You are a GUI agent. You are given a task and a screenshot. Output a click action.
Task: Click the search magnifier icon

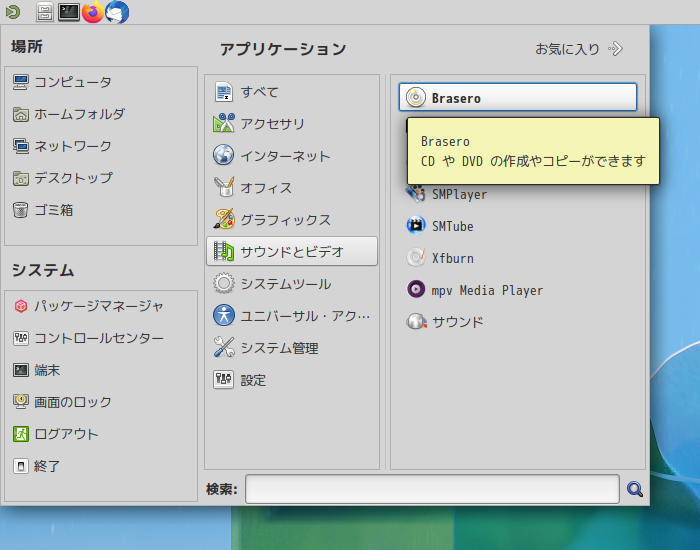[x=635, y=489]
